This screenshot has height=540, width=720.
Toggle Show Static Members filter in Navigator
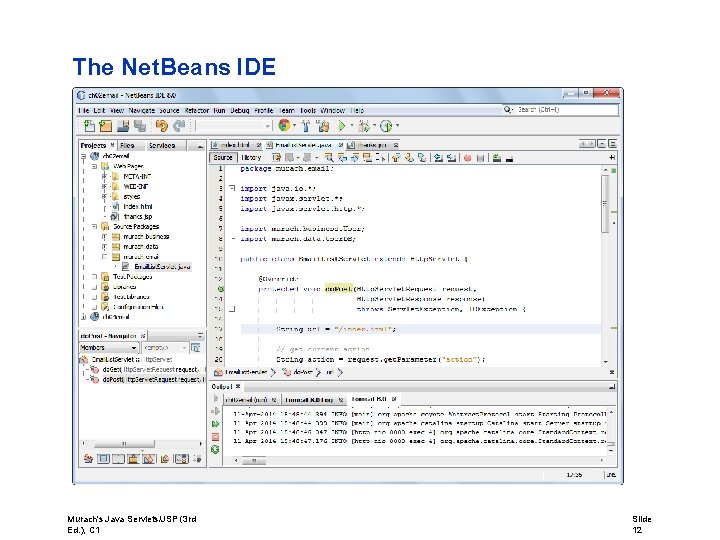point(118,458)
